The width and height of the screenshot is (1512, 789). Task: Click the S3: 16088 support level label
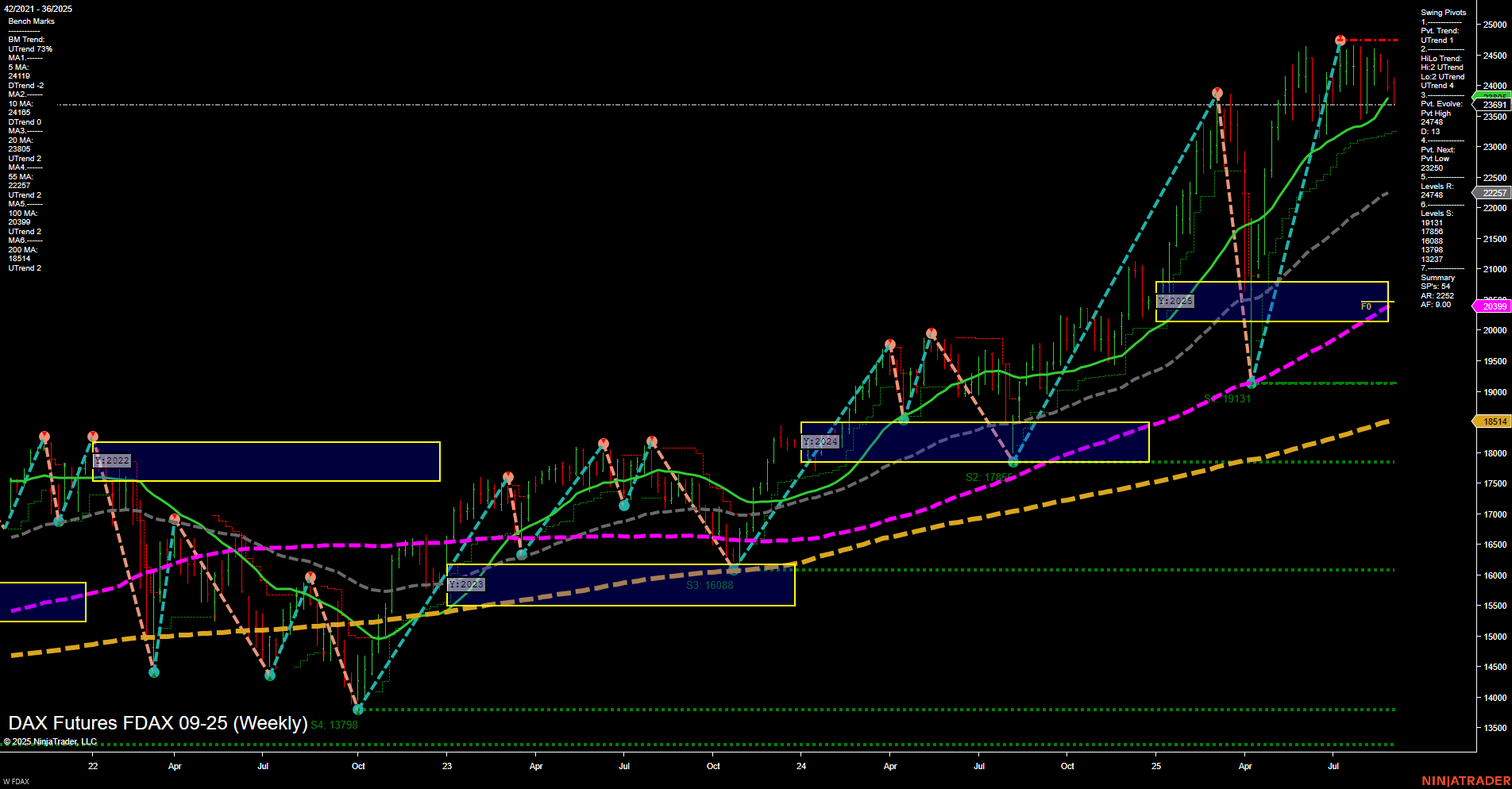(709, 584)
